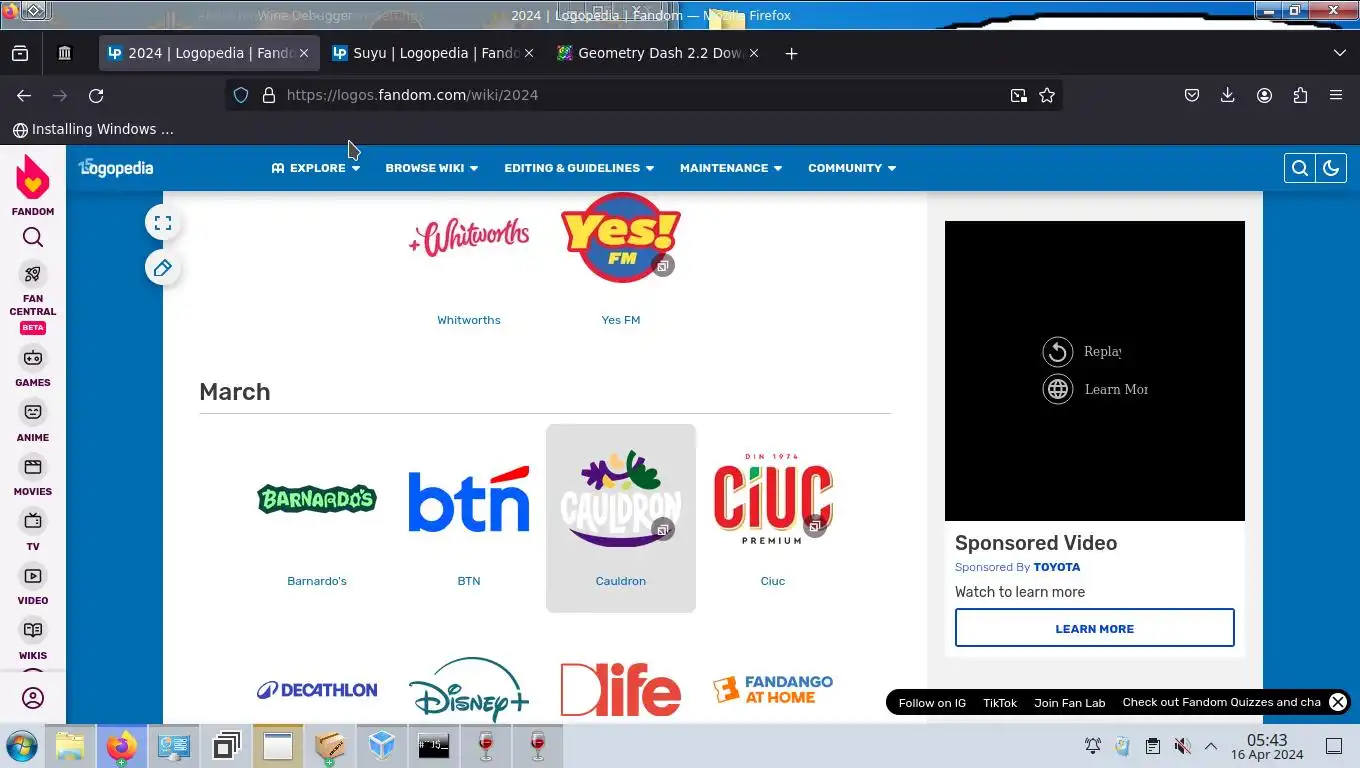Expand the COMMUNITY dropdown
Screen dimensions: 1360x768
[x=852, y=168]
